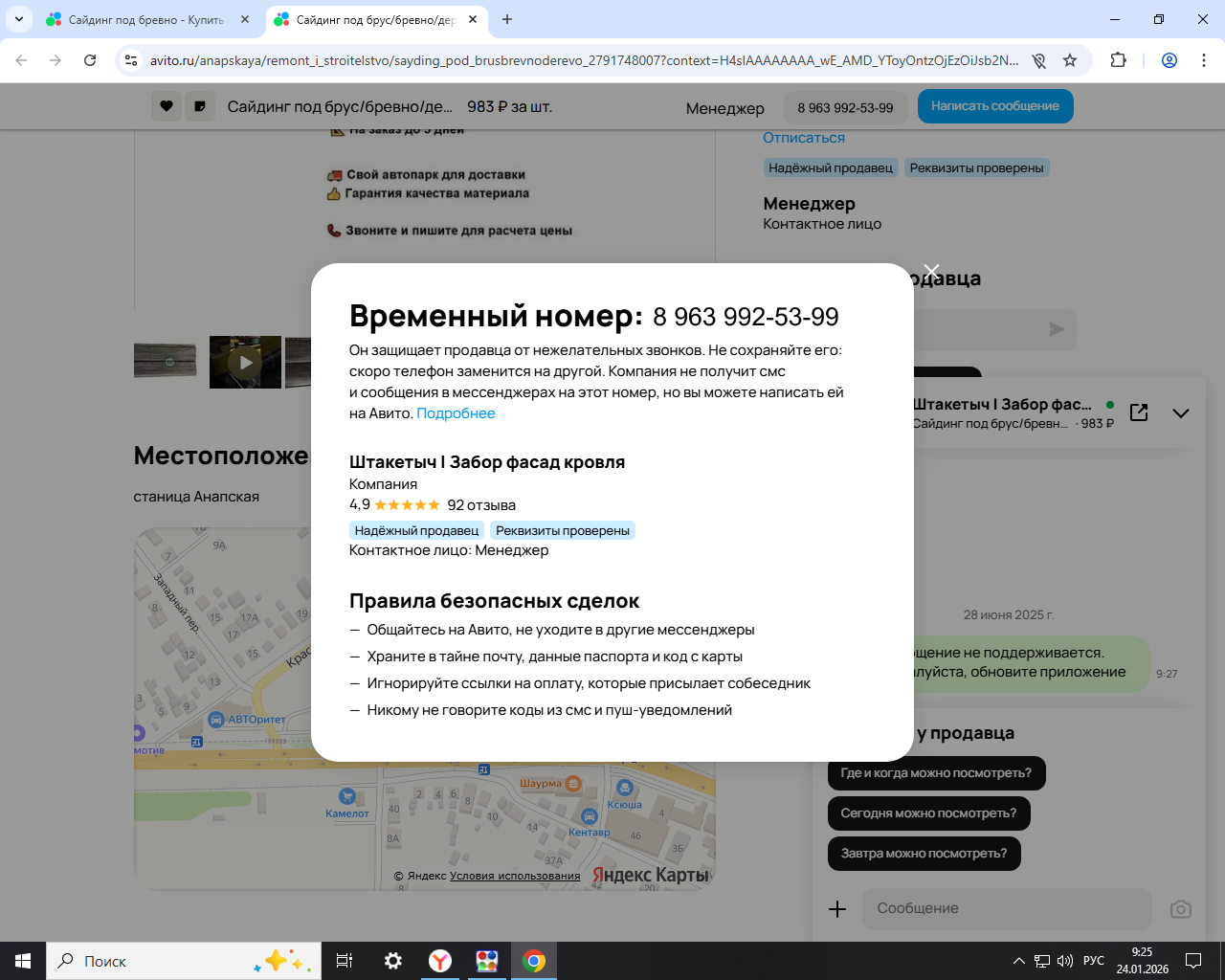Click volume icon in system tray
The width and height of the screenshot is (1225, 980).
1065,961
